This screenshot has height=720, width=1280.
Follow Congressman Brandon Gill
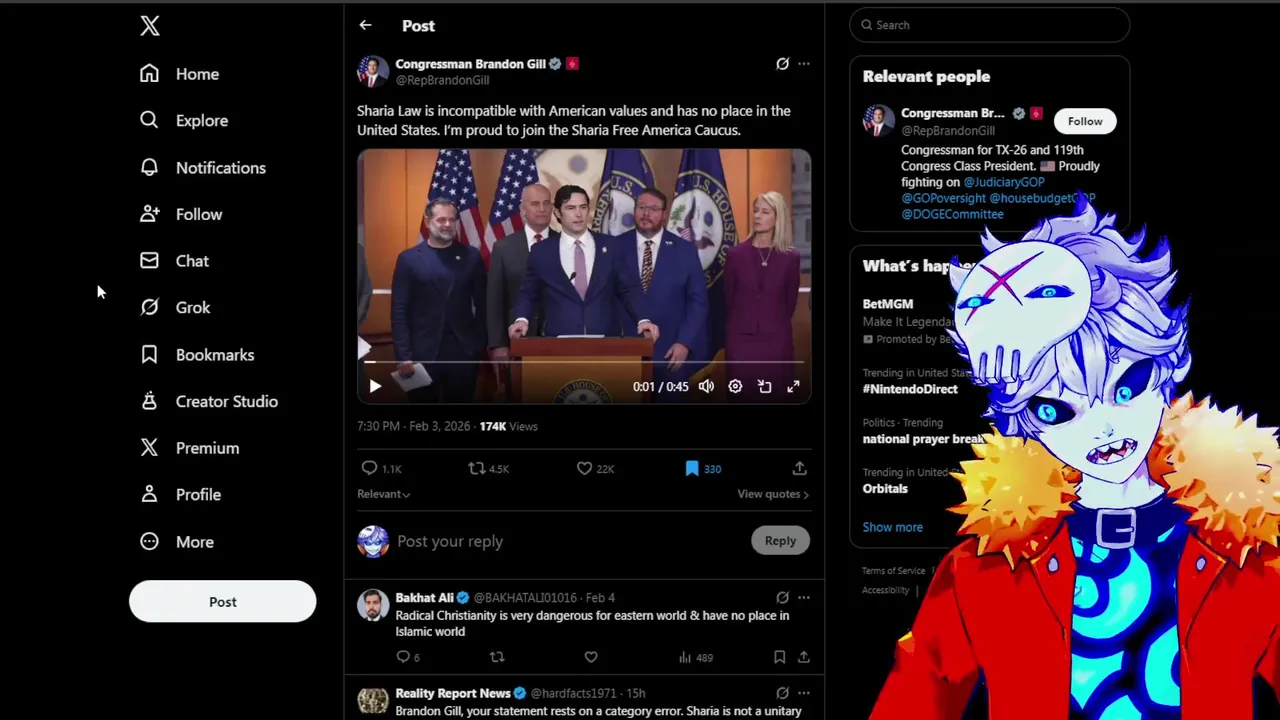1085,121
